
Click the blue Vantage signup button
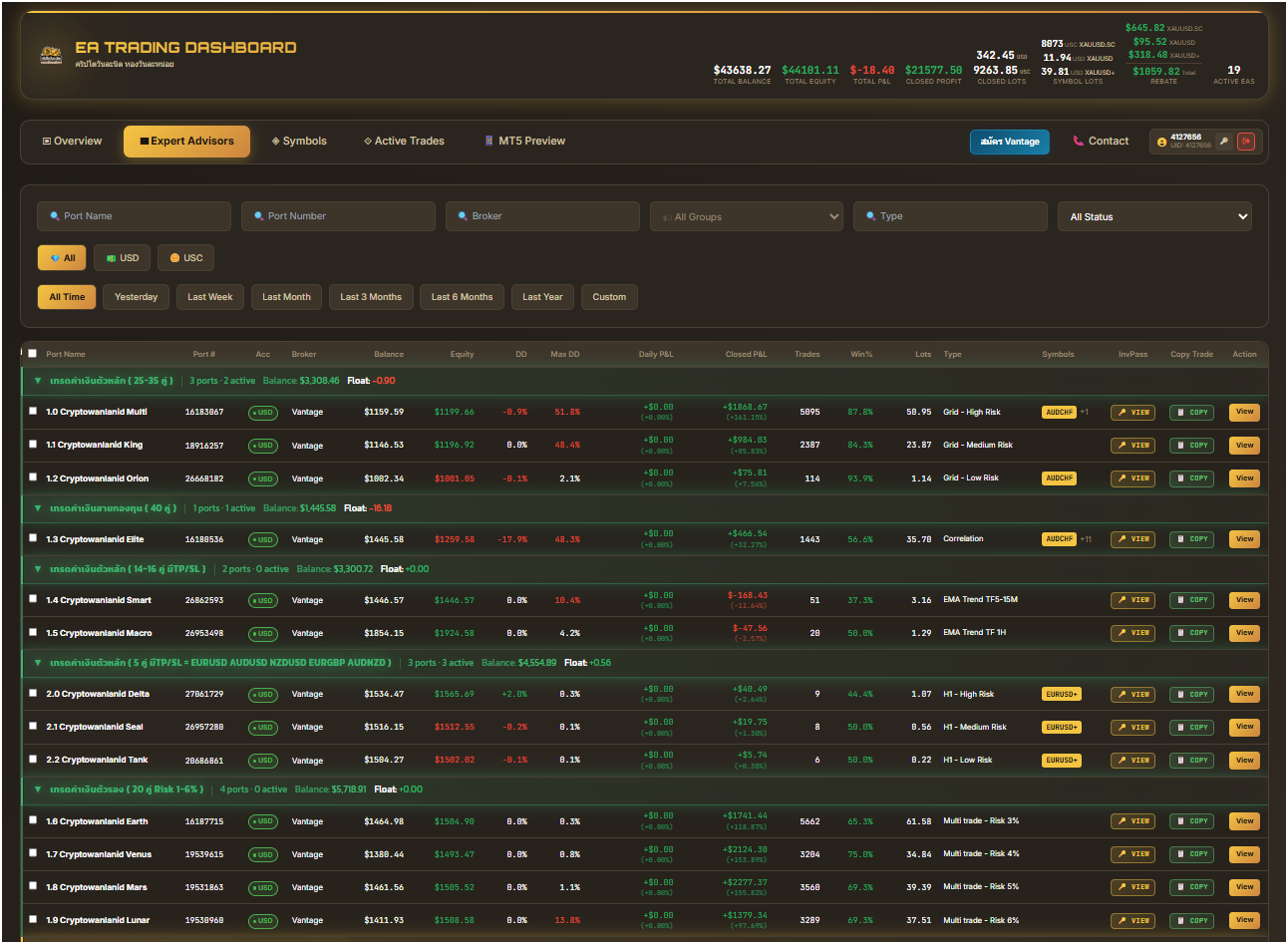(1009, 142)
